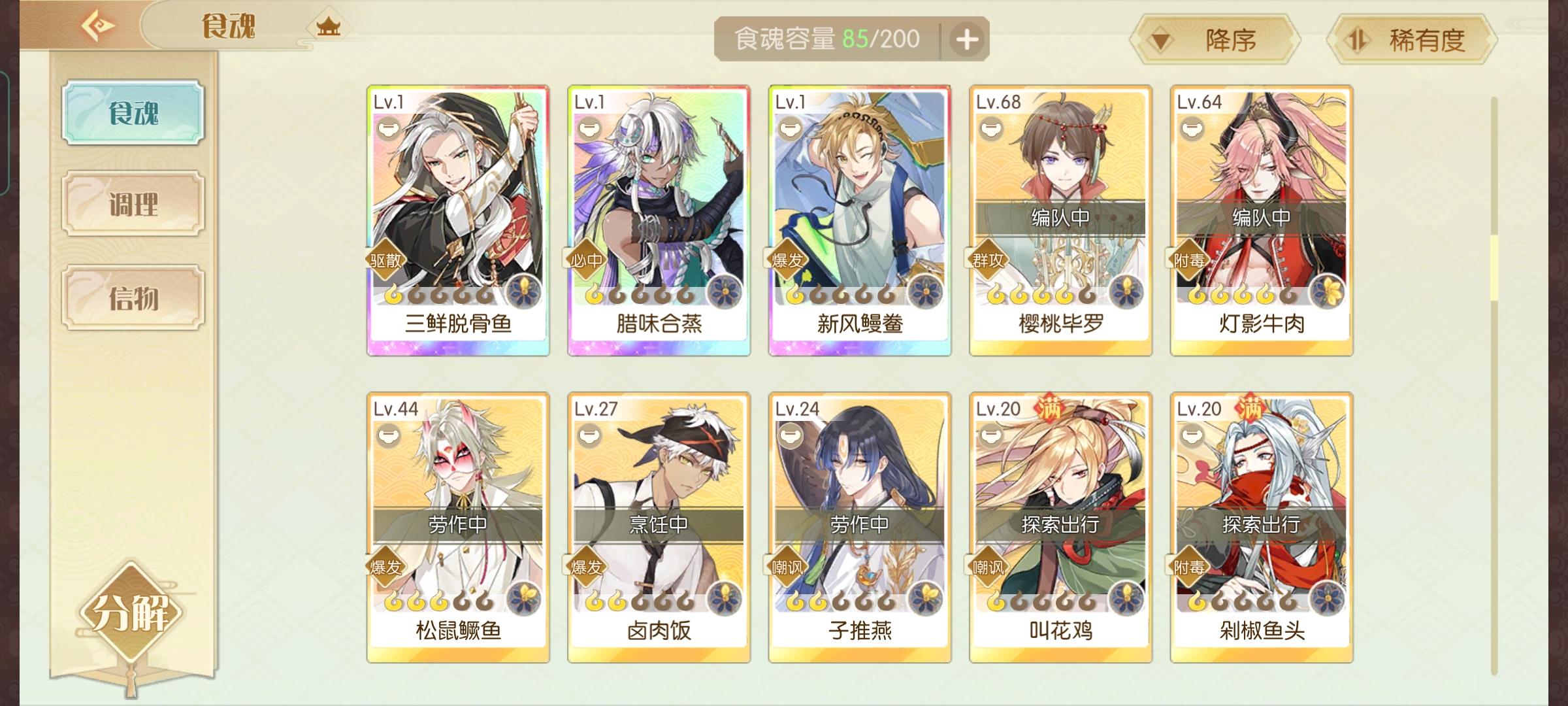Select the 食魂 side tab
Viewport: 1568px width, 706px height.
[133, 112]
